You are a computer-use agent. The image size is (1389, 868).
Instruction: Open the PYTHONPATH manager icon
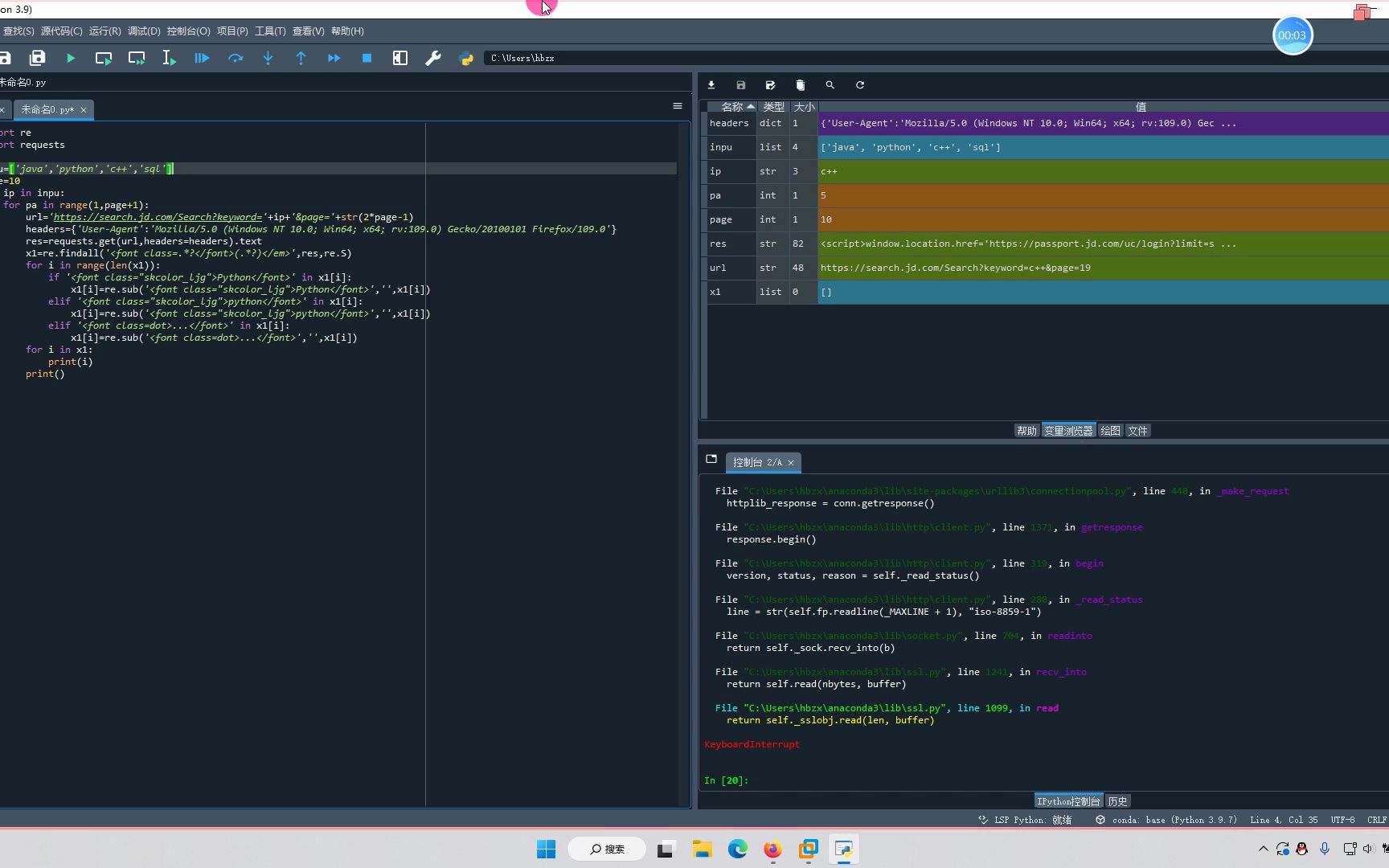(x=465, y=58)
